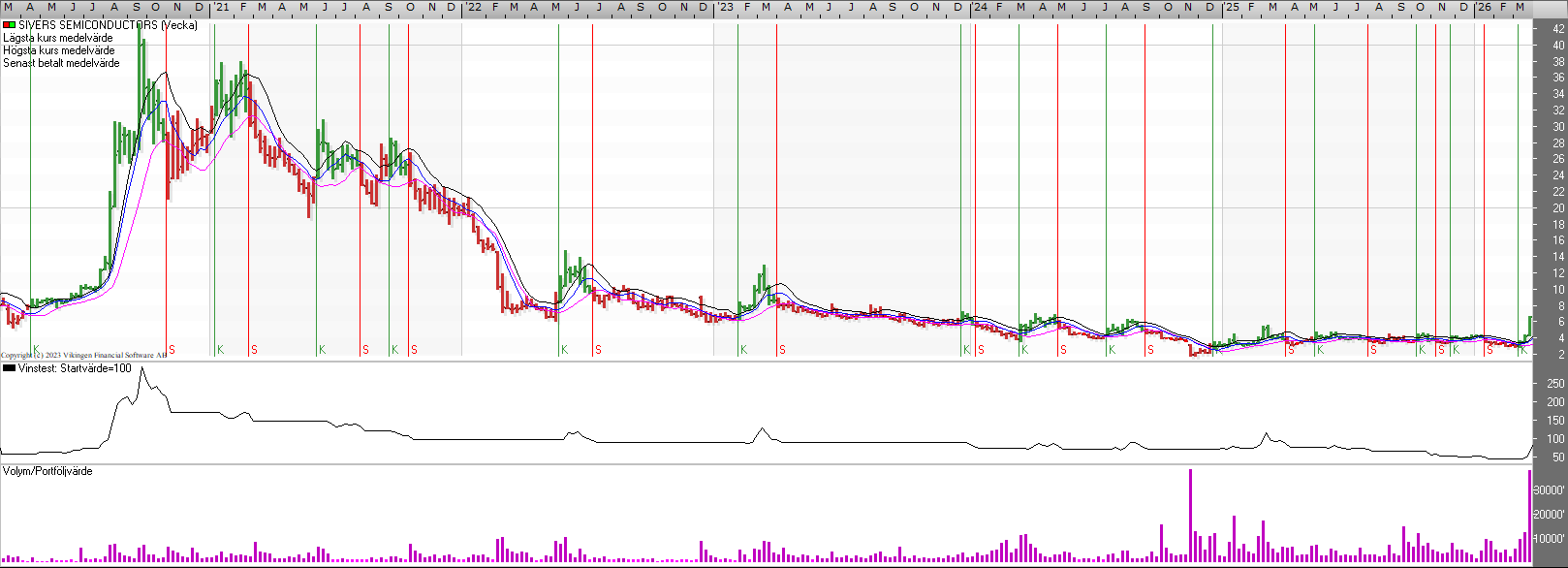Click the '22 year marker on timeline
The image size is (1568, 568).
pyautogui.click(x=473, y=7)
